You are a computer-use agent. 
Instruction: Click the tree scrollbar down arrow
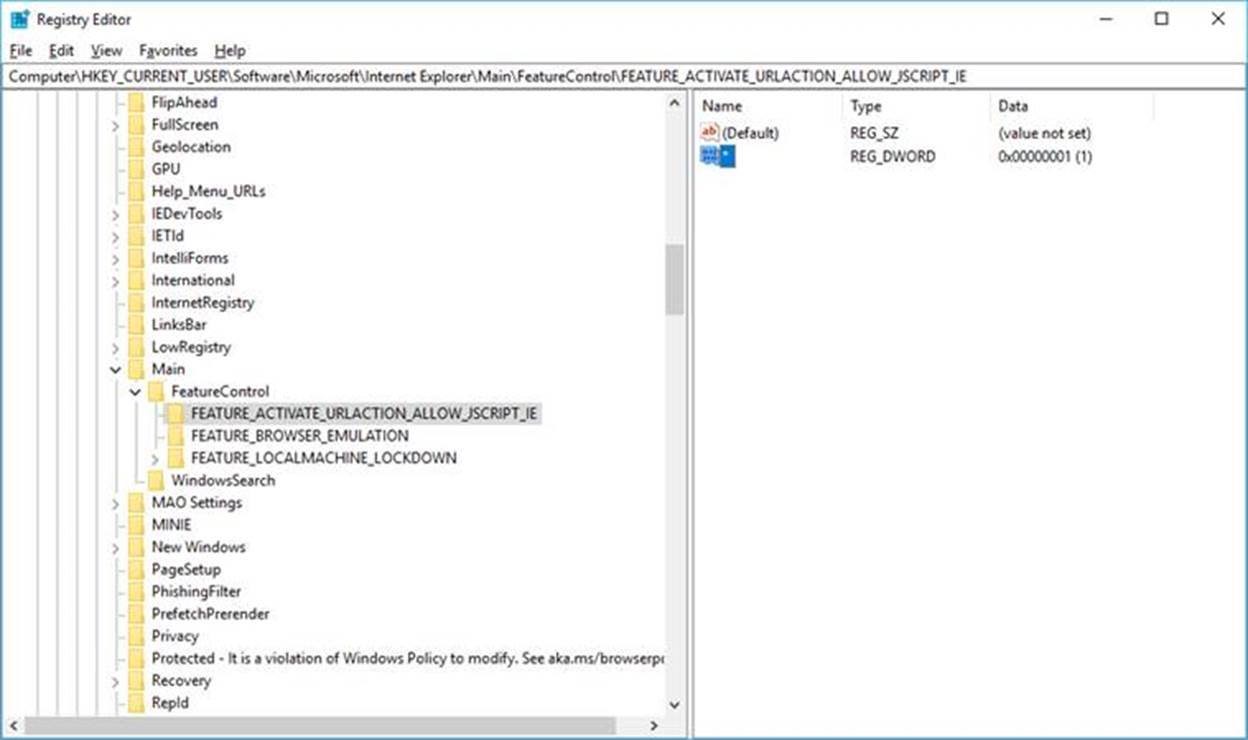tap(674, 705)
